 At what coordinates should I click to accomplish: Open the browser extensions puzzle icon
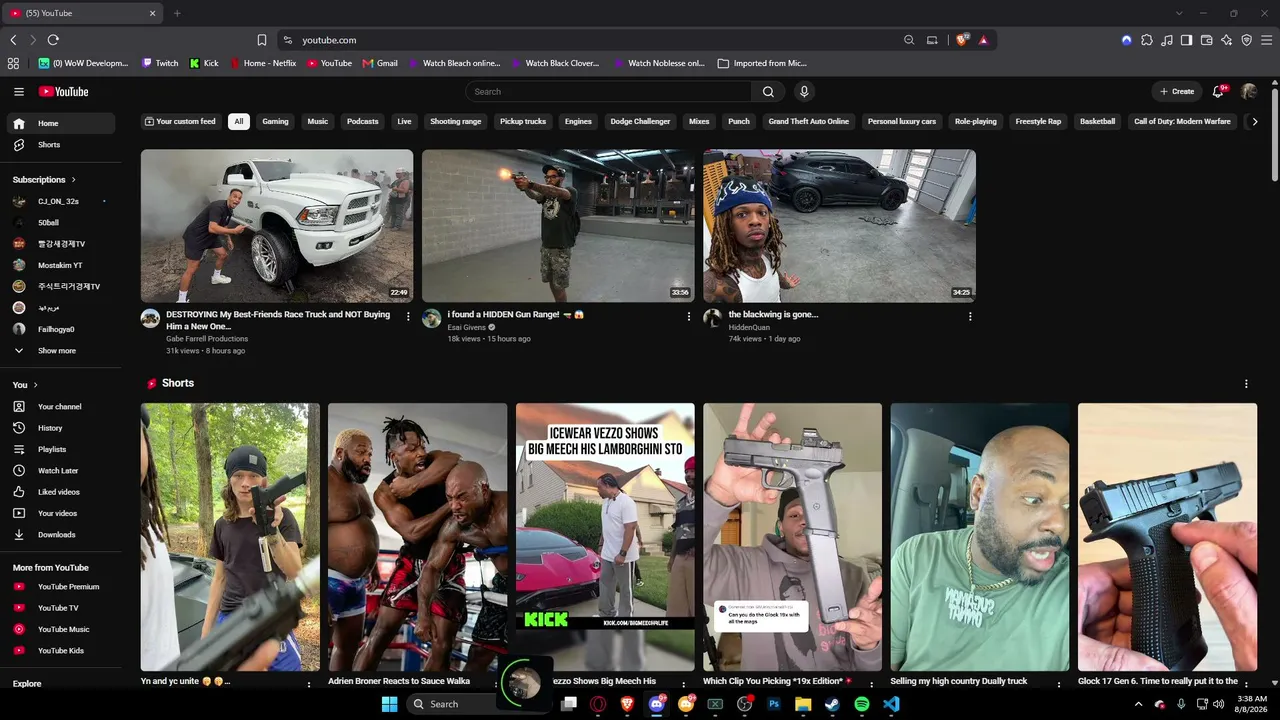(x=1147, y=40)
